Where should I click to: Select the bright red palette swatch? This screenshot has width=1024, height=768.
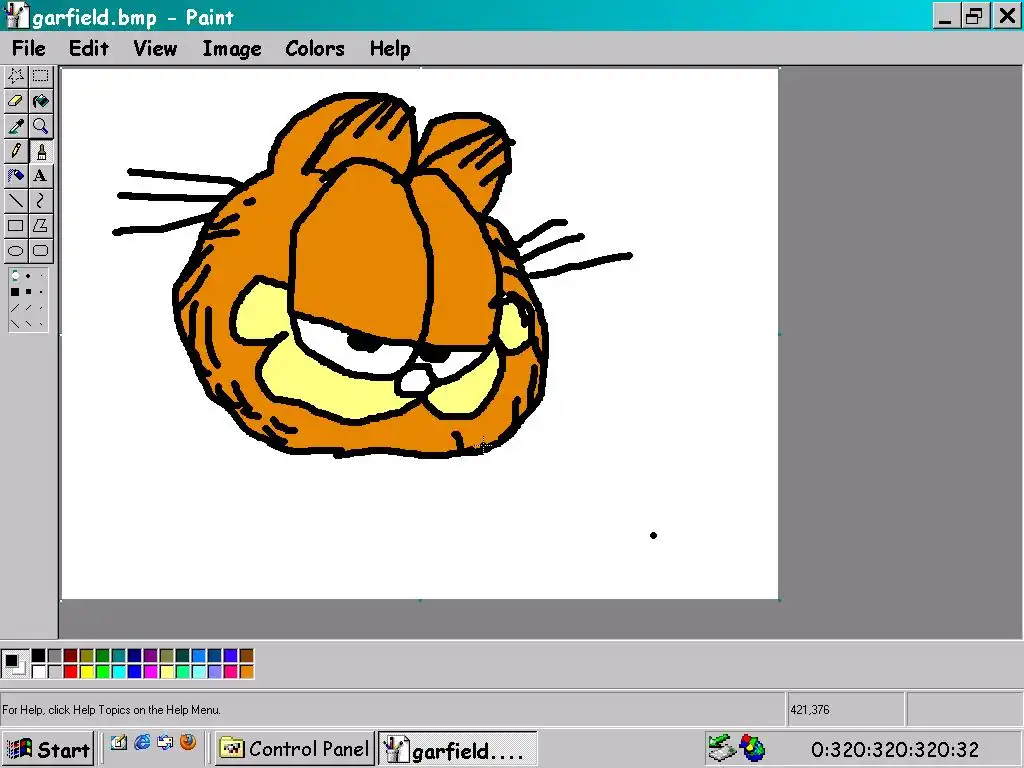tap(71, 671)
